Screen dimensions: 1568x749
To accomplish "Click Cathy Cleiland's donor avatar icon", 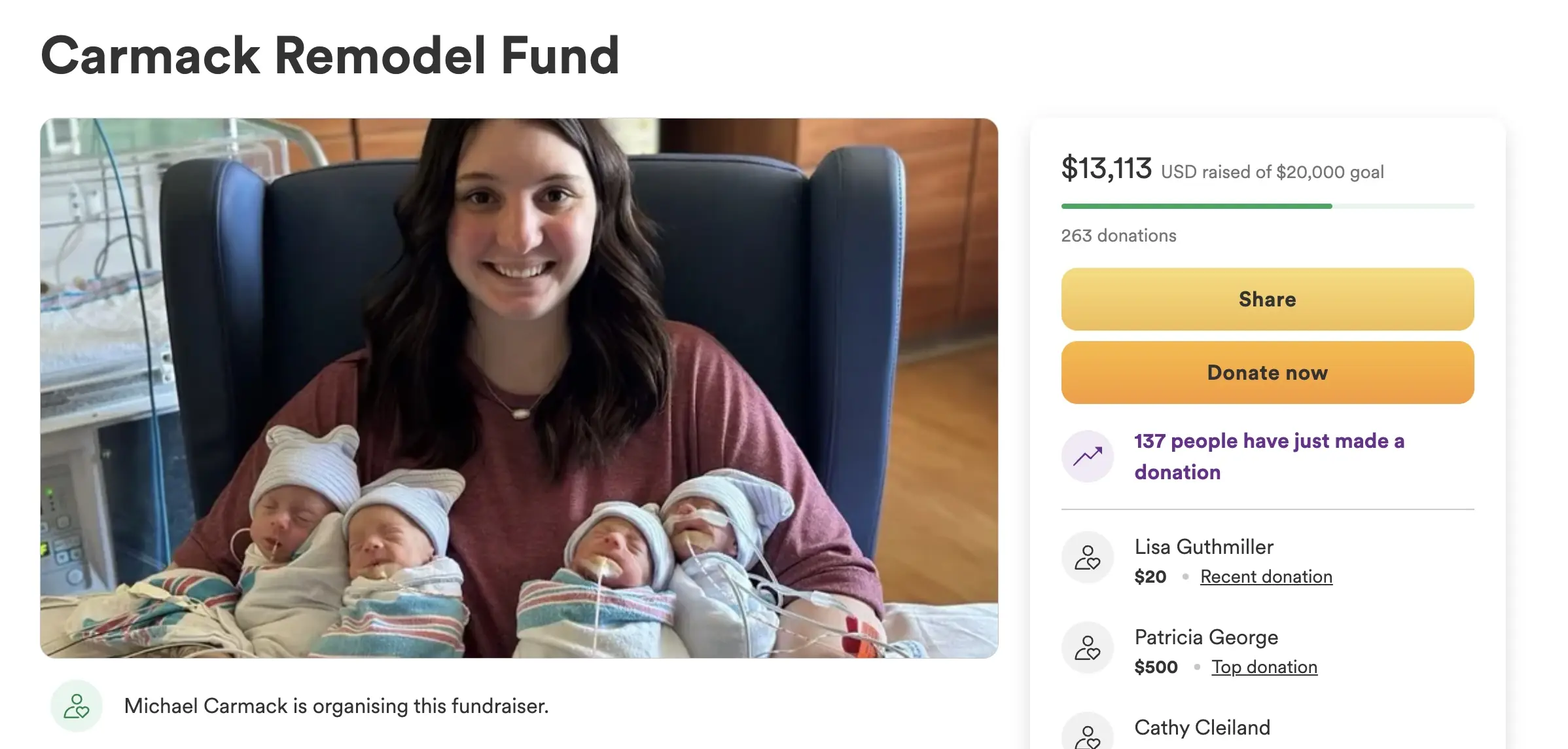I will (1088, 736).
